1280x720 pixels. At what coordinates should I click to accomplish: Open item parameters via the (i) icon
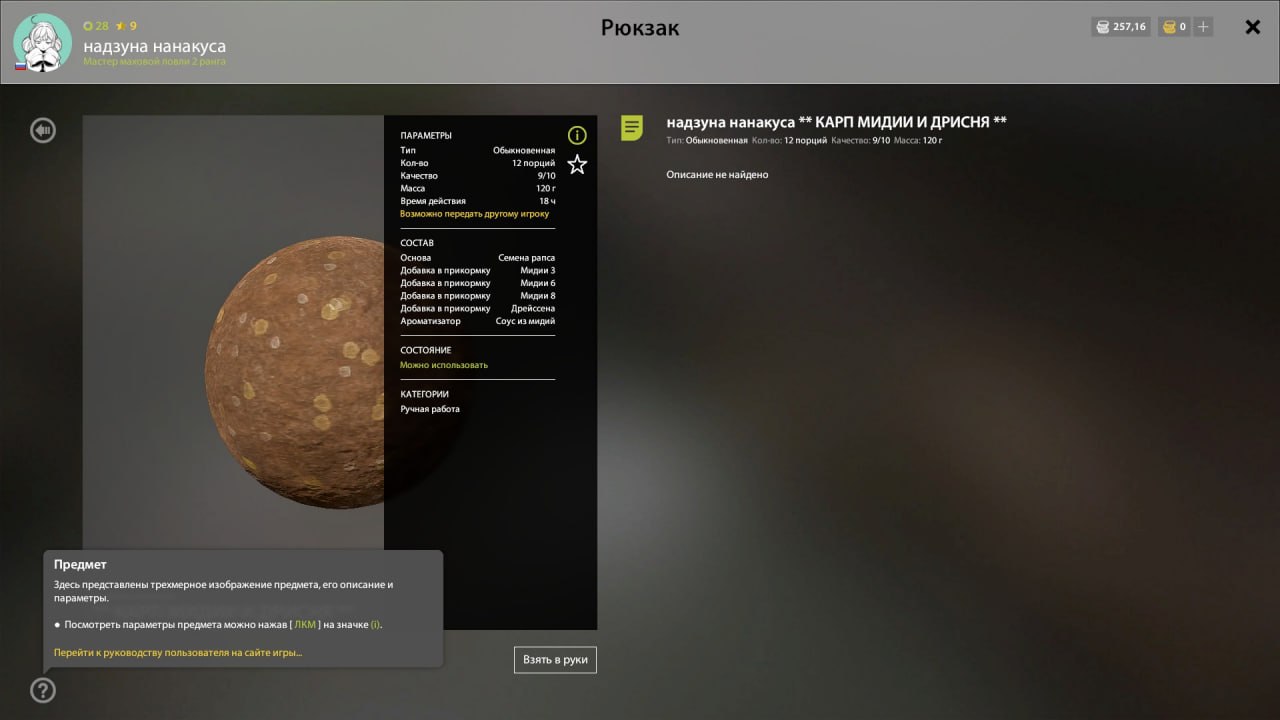pos(576,135)
